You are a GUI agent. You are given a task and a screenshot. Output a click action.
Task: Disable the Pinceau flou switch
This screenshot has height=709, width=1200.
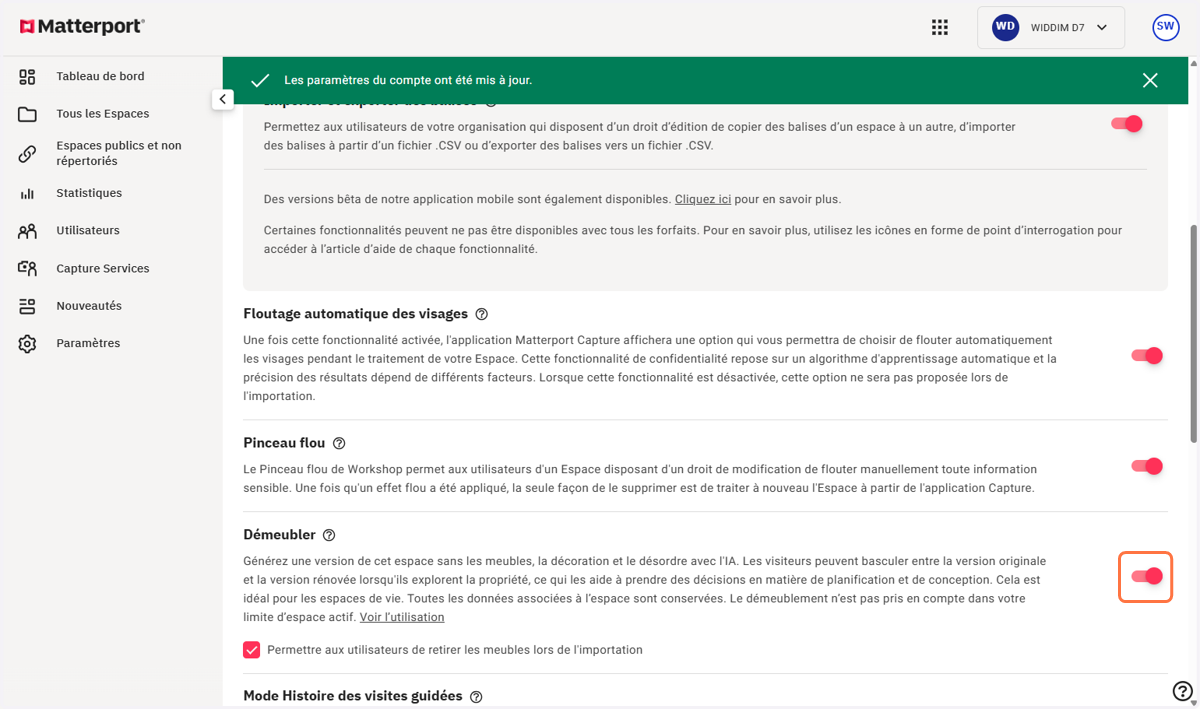click(x=1147, y=466)
